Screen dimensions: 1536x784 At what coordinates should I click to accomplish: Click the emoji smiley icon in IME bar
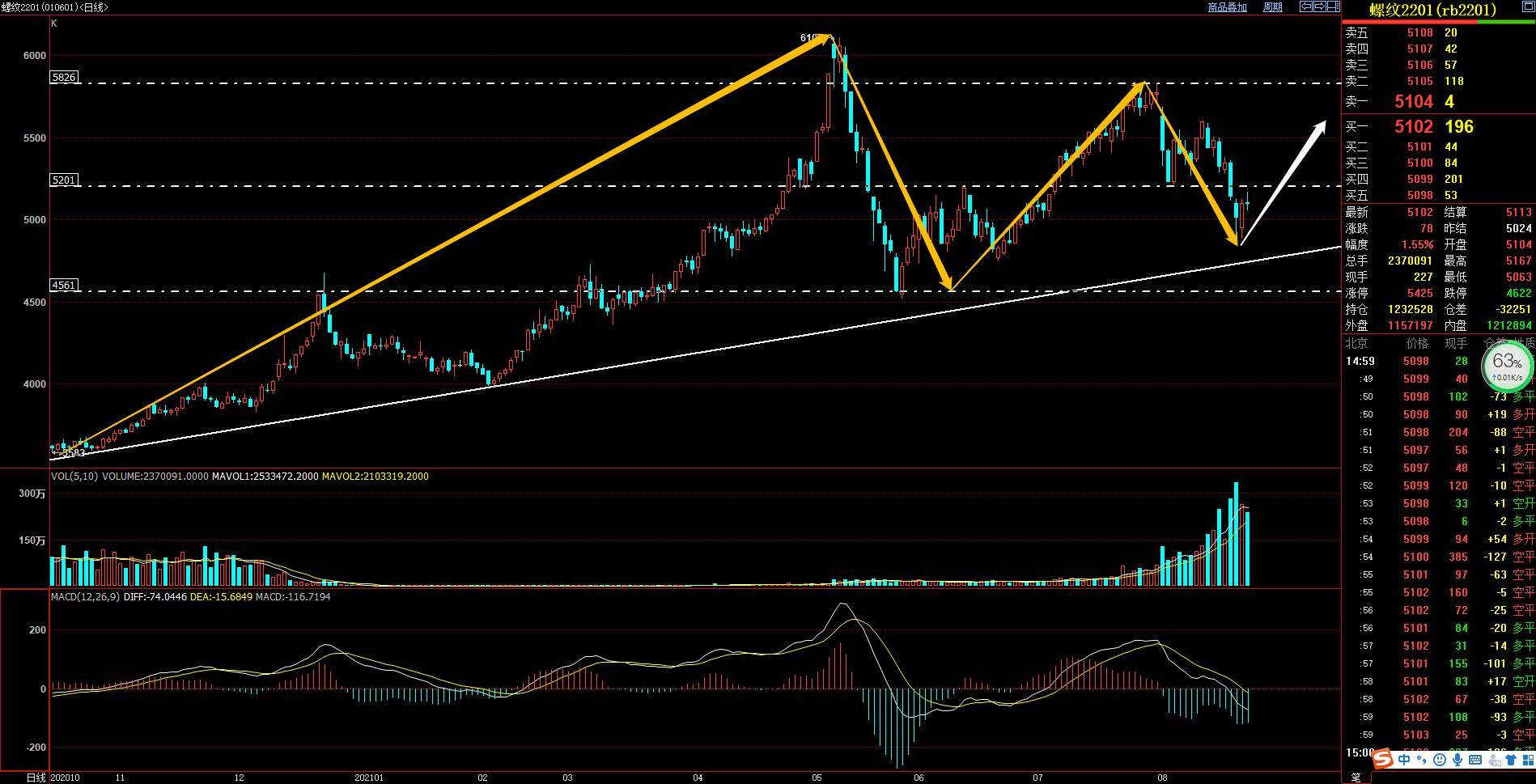[x=1440, y=761]
